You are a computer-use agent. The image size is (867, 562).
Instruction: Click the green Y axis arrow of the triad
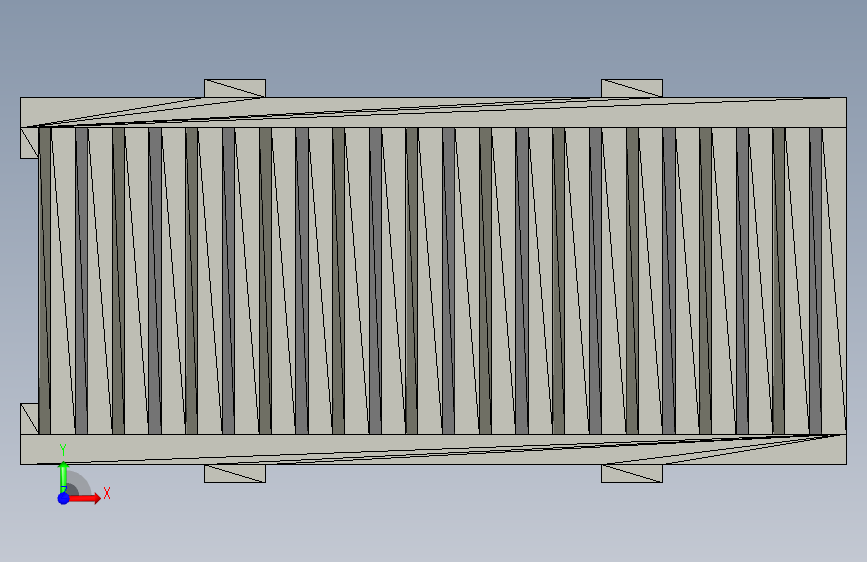64,478
